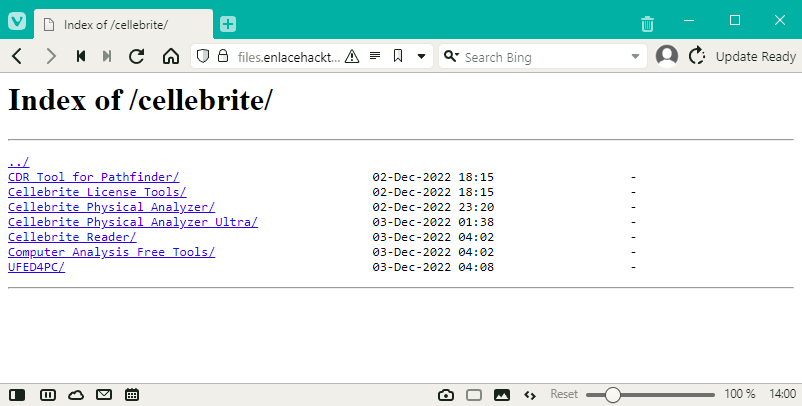Screen dimensions: 802x406
Task: Select the Index of /cellebrite/ tab
Action: [123, 24]
